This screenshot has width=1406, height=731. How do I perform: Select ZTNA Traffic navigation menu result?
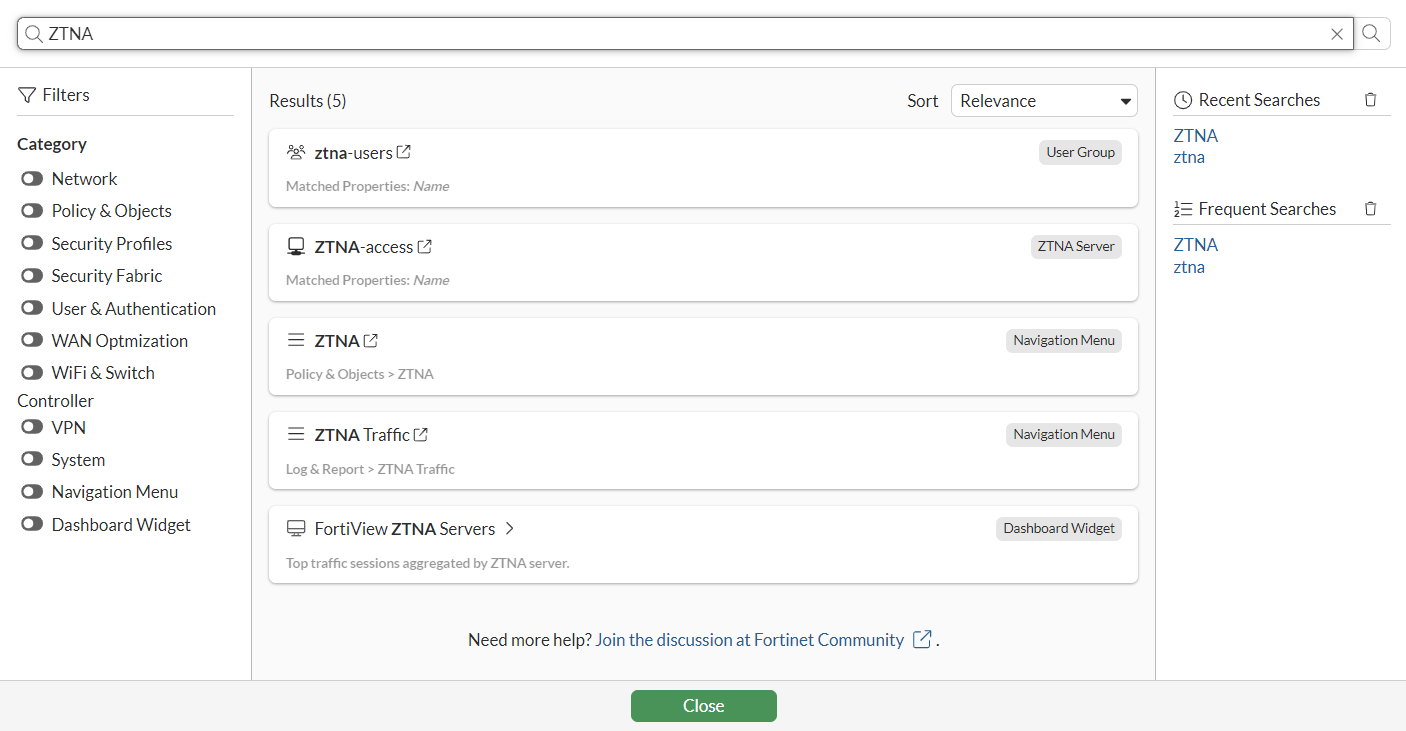[x=362, y=435]
